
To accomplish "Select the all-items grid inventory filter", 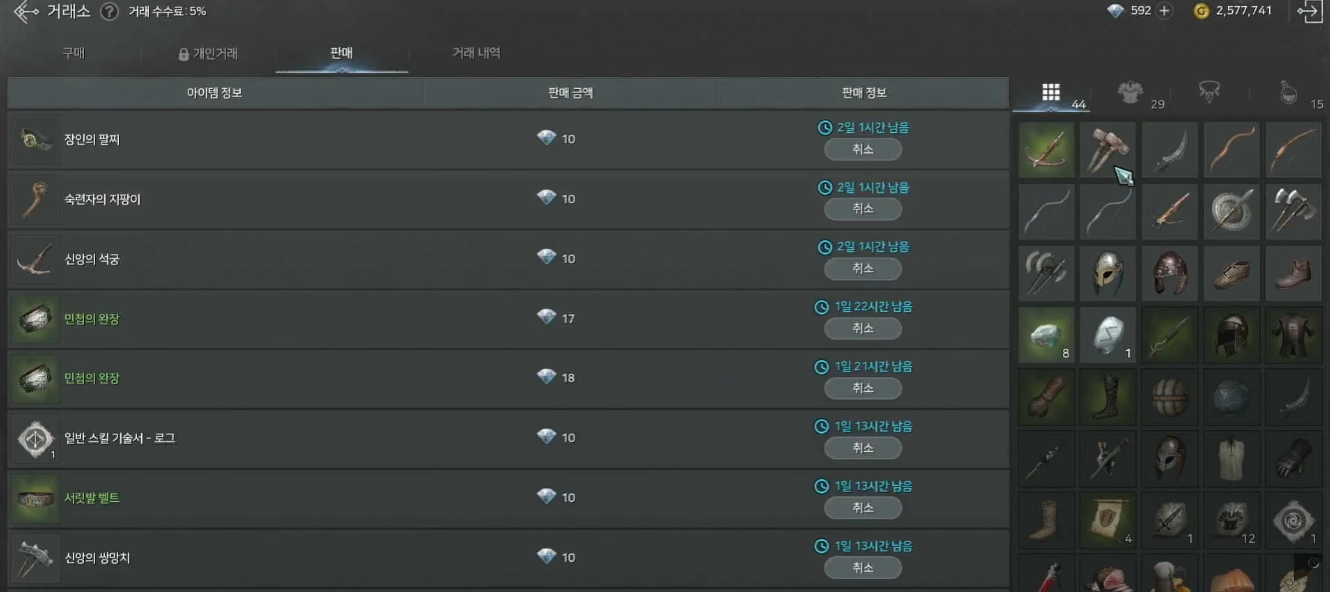I will click(1051, 92).
